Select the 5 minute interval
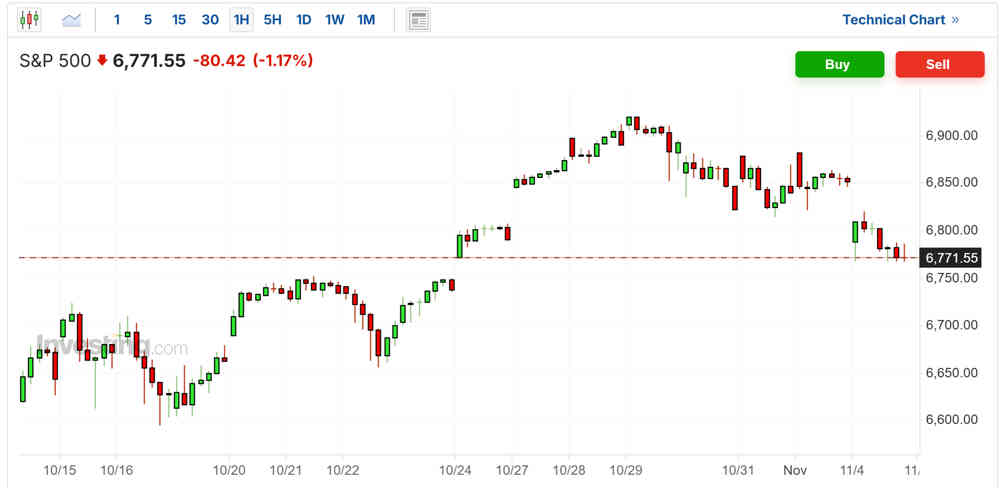 (x=148, y=19)
